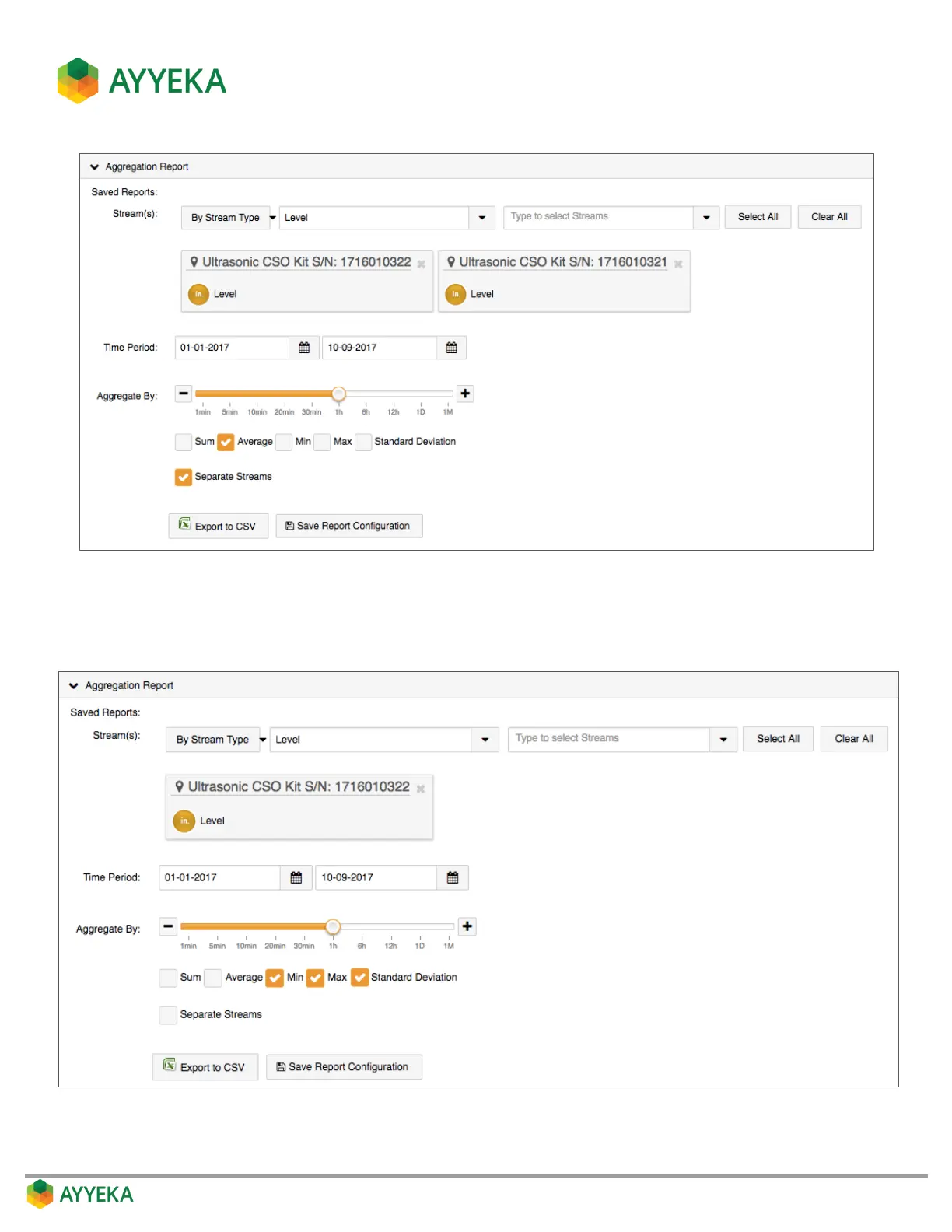Toggle Standard Deviation checkbox in bottom report
The width and height of the screenshot is (952, 1232).
(359, 978)
